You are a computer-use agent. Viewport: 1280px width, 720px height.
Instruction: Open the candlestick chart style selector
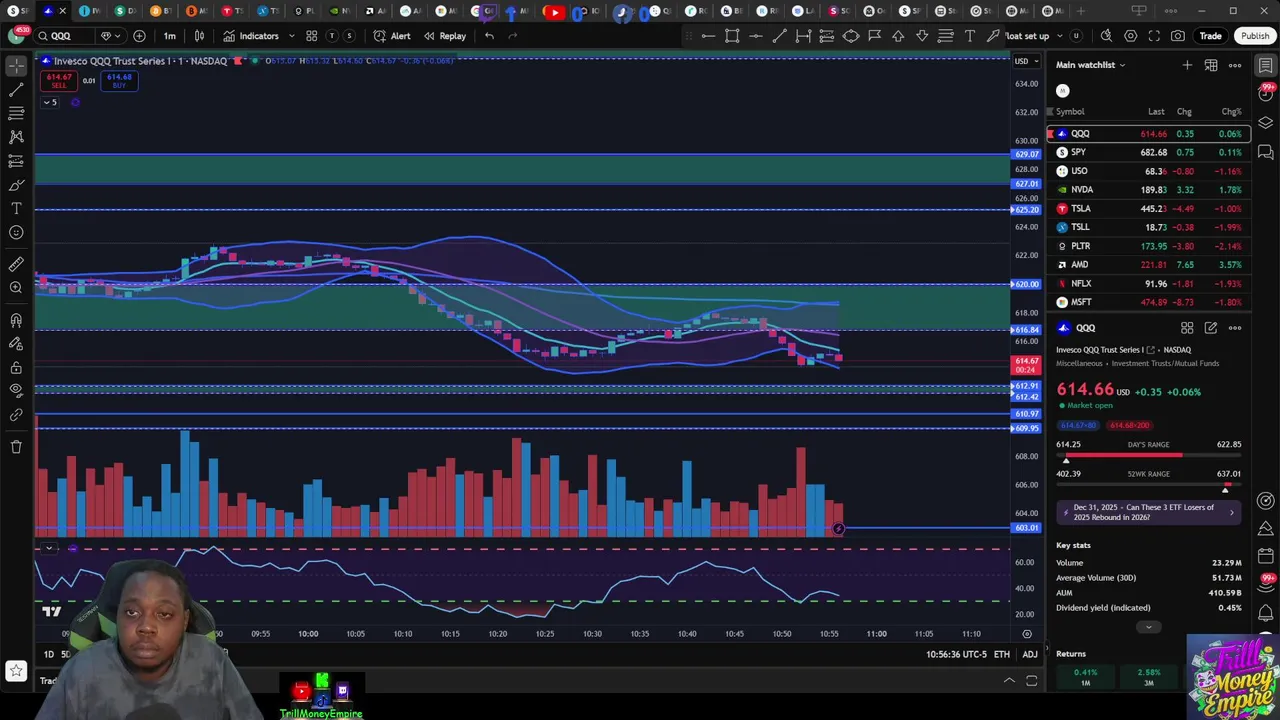pos(200,36)
